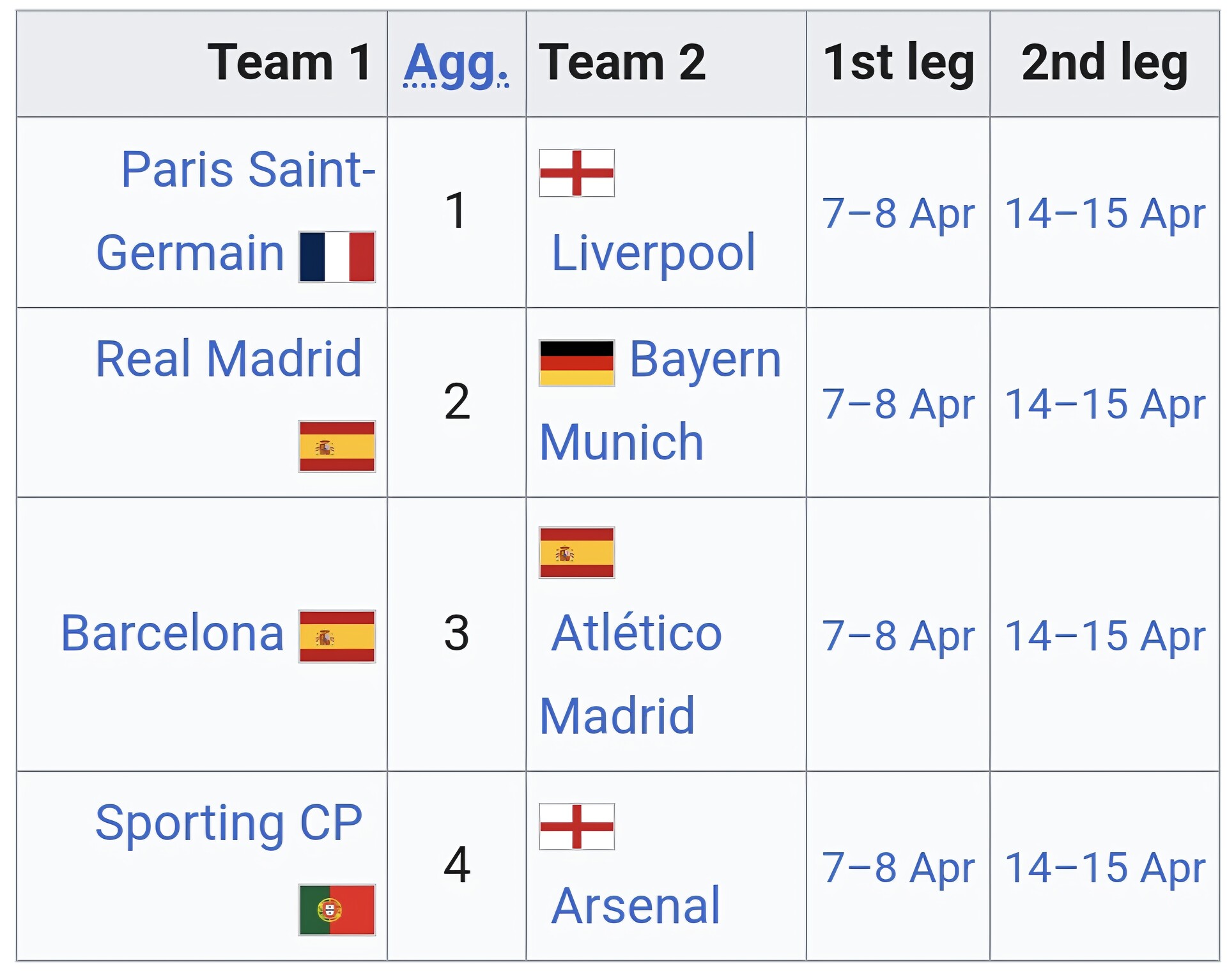
Task: Open 7–8 Apr first leg for Paris Saint-Germain
Action: pos(898,213)
